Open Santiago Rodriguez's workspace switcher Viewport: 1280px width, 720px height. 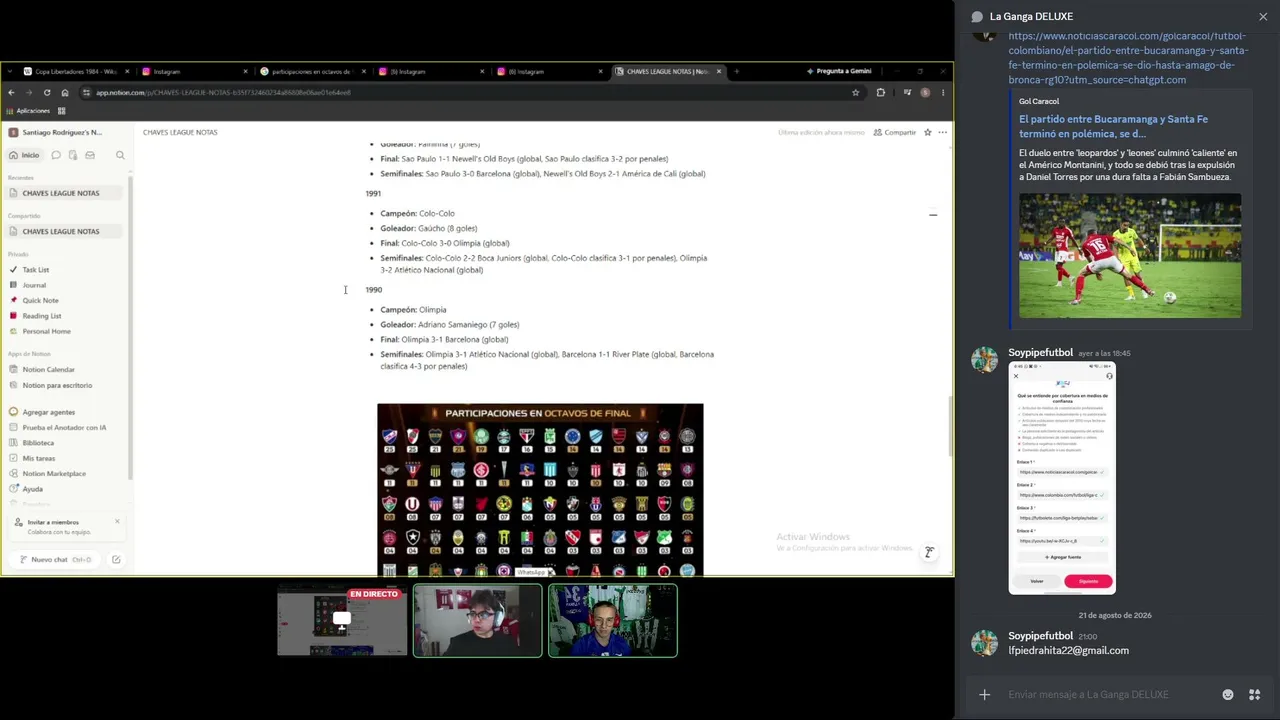[x=62, y=132]
